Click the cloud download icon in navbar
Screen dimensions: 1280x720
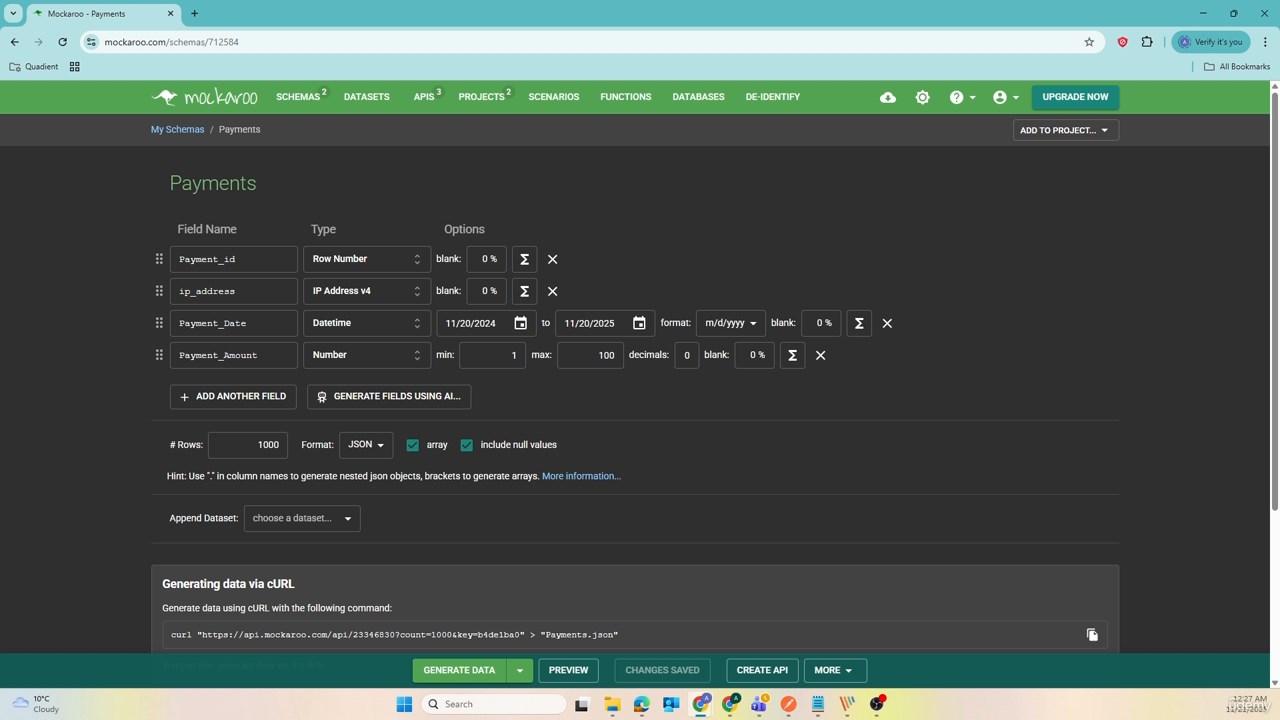coord(887,97)
